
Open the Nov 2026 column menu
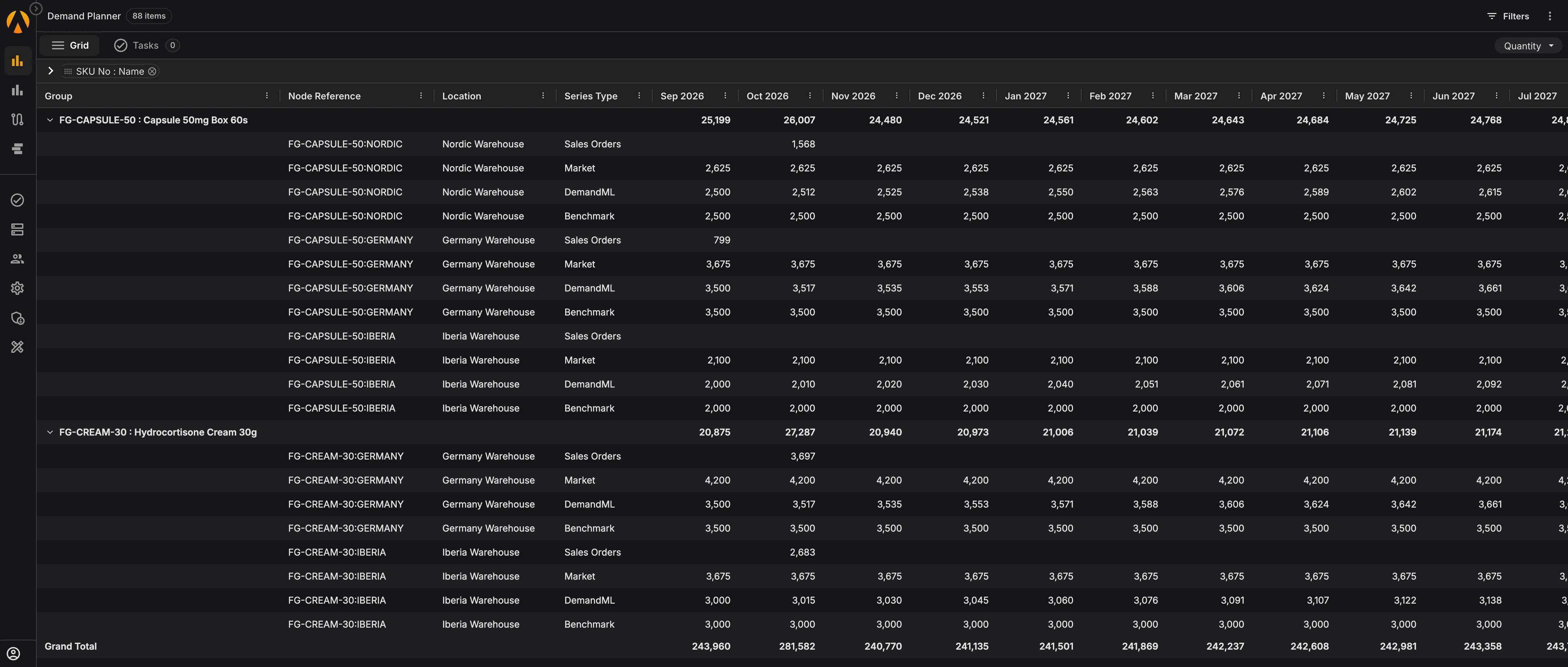coord(897,96)
